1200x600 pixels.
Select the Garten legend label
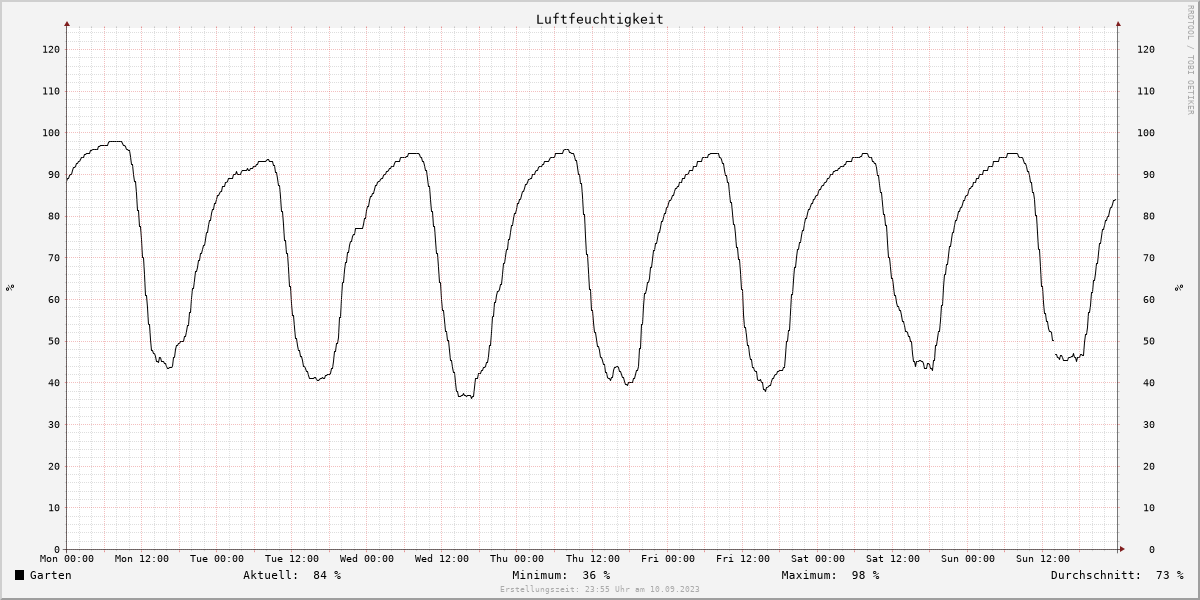[x=50, y=575]
